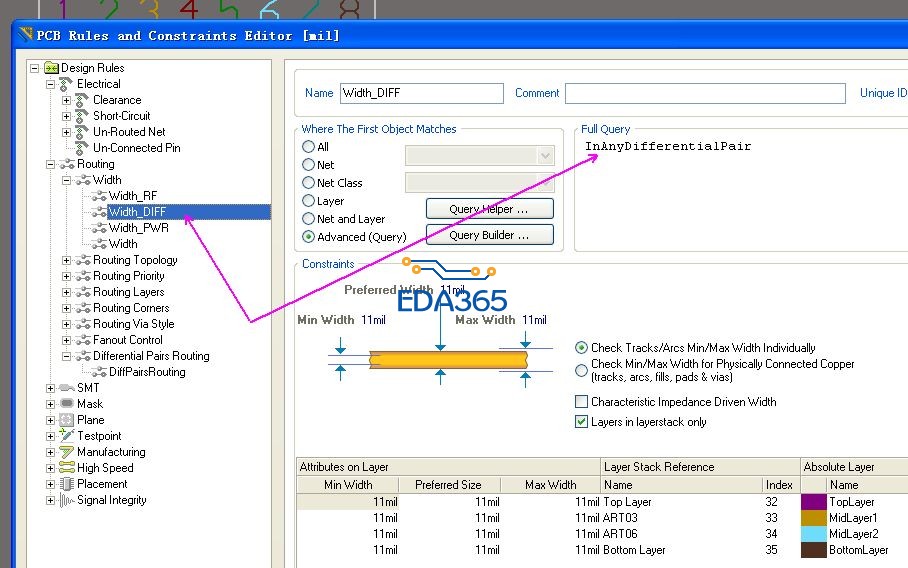The width and height of the screenshot is (908, 568).
Task: Click the Routing Priority icon
Action: coord(83,276)
